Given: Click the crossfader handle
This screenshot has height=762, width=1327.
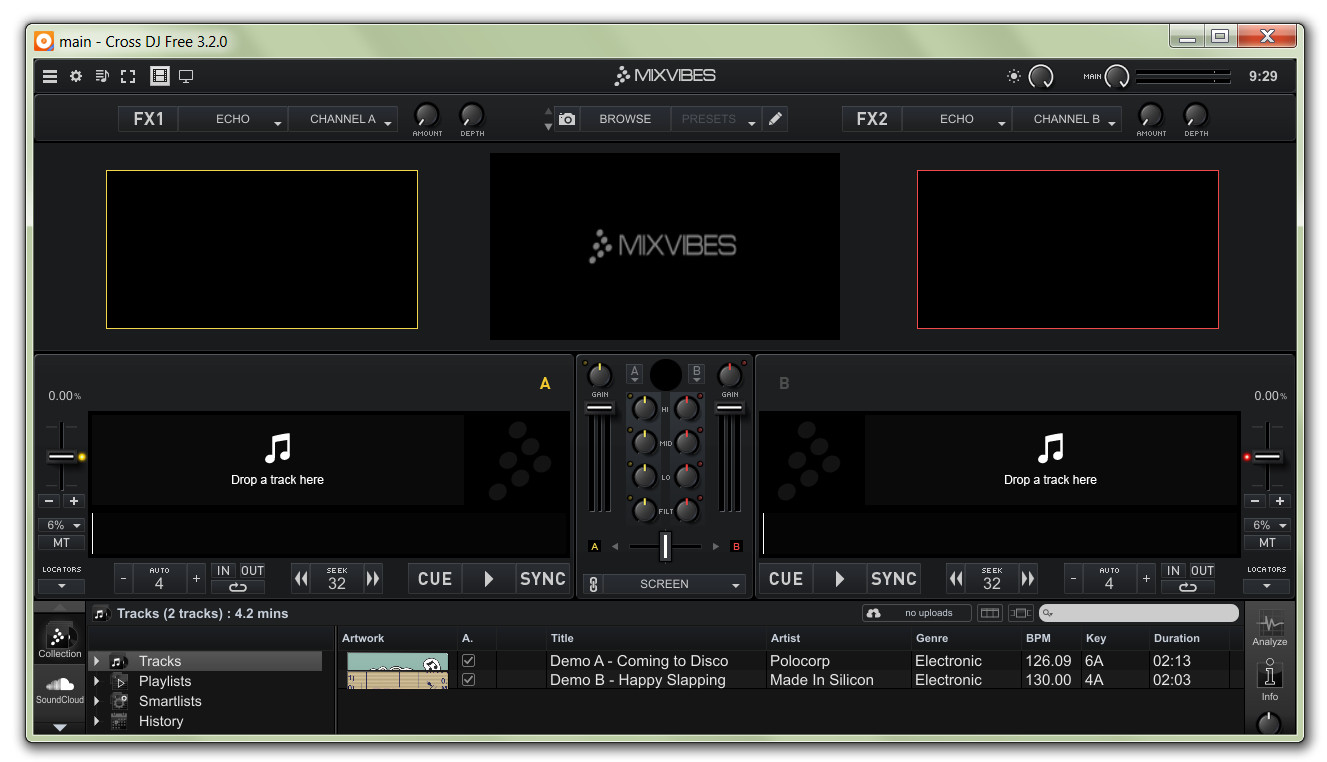Looking at the screenshot, I should pyautogui.click(x=665, y=546).
